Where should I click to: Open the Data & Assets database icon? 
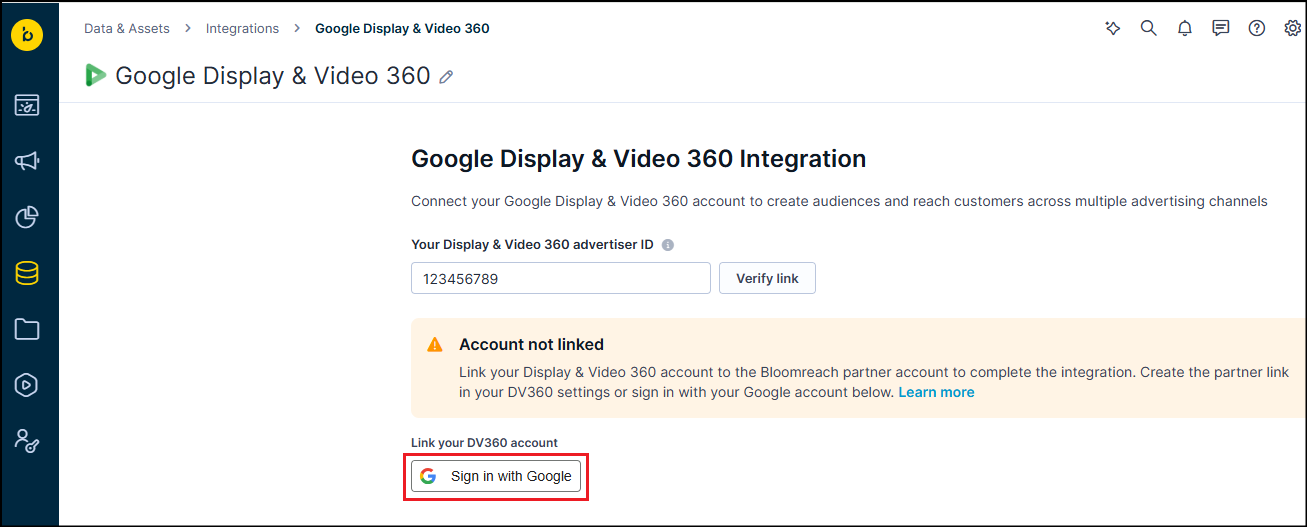[x=27, y=273]
